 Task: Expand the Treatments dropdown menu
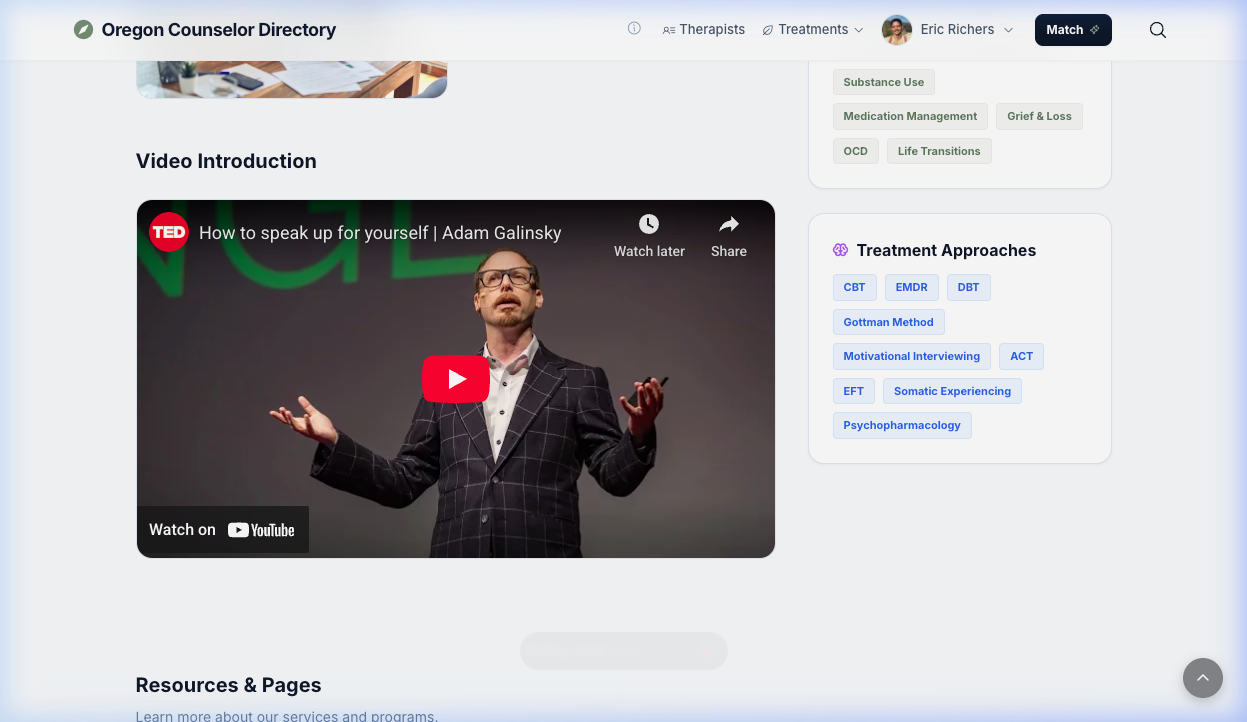(x=813, y=30)
